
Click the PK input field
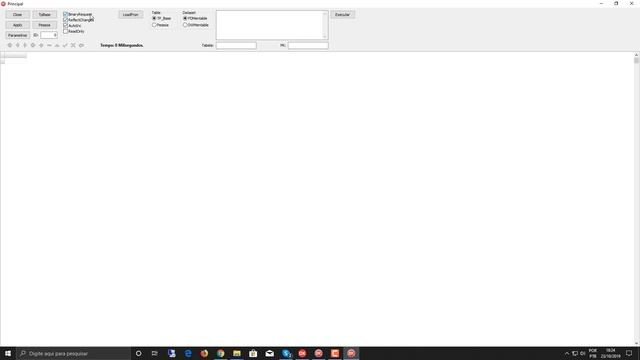(x=308, y=46)
